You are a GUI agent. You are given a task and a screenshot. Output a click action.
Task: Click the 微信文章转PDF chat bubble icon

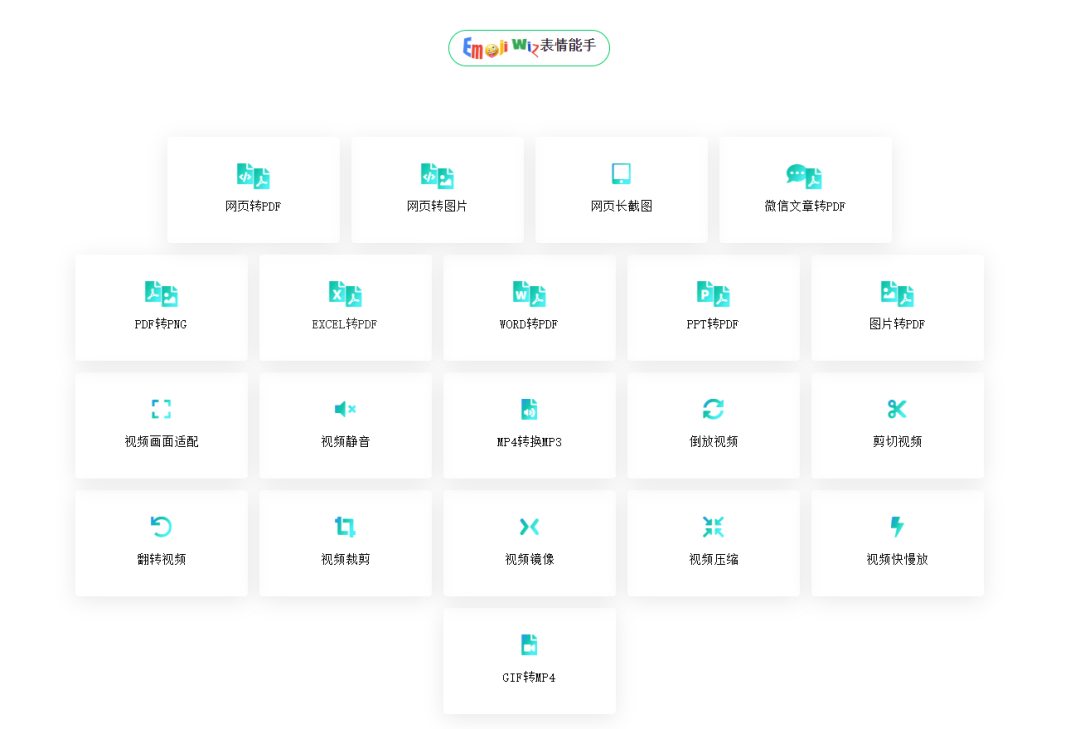pyautogui.click(x=804, y=176)
